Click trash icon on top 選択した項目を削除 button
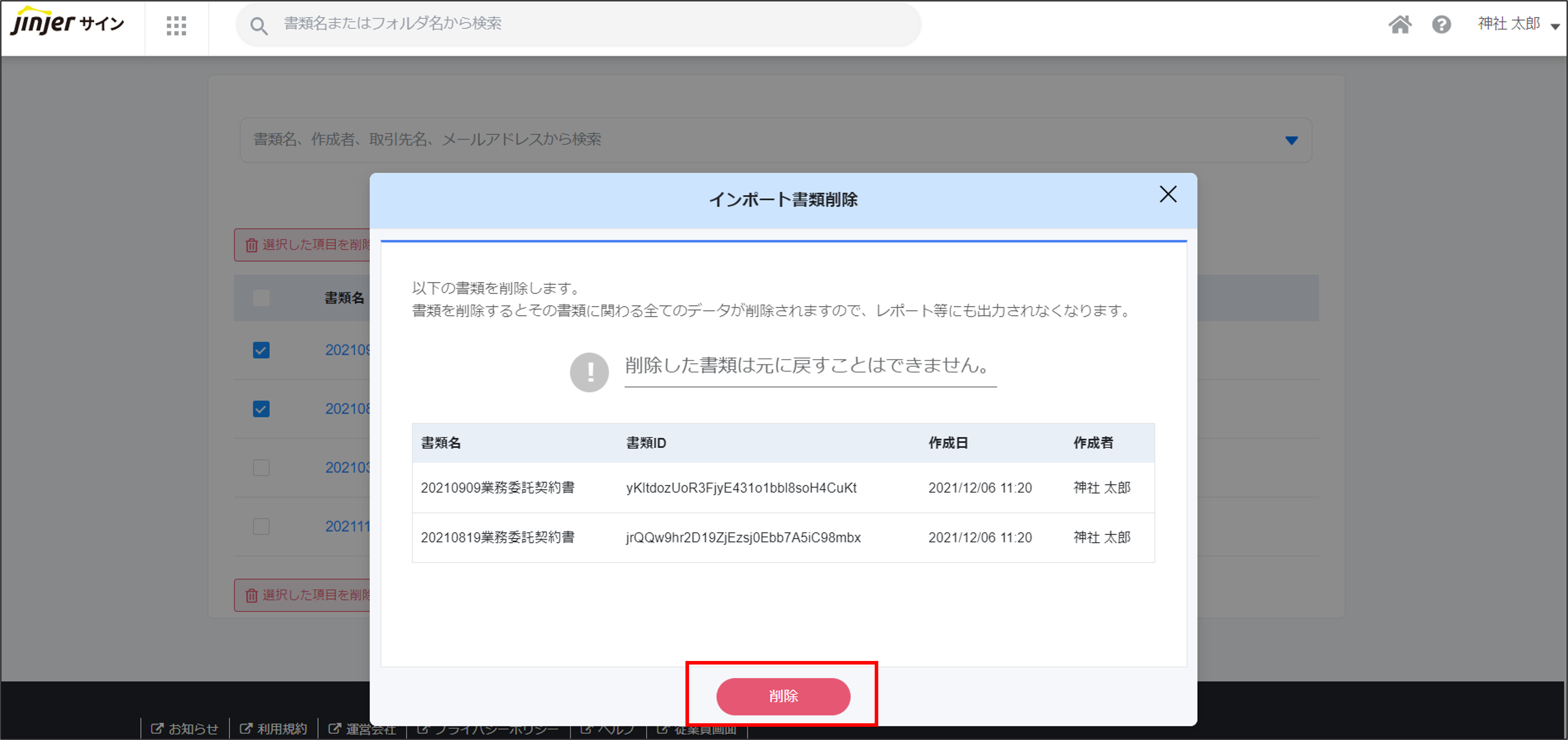The image size is (1568, 740). pos(251,245)
